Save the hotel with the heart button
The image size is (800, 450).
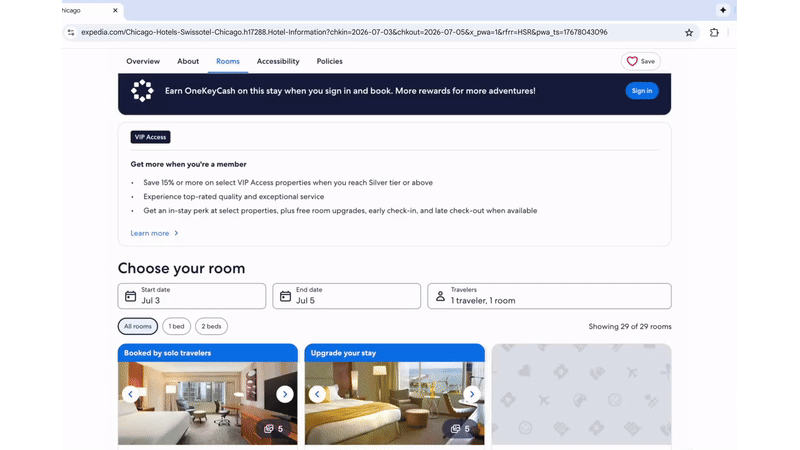click(641, 61)
